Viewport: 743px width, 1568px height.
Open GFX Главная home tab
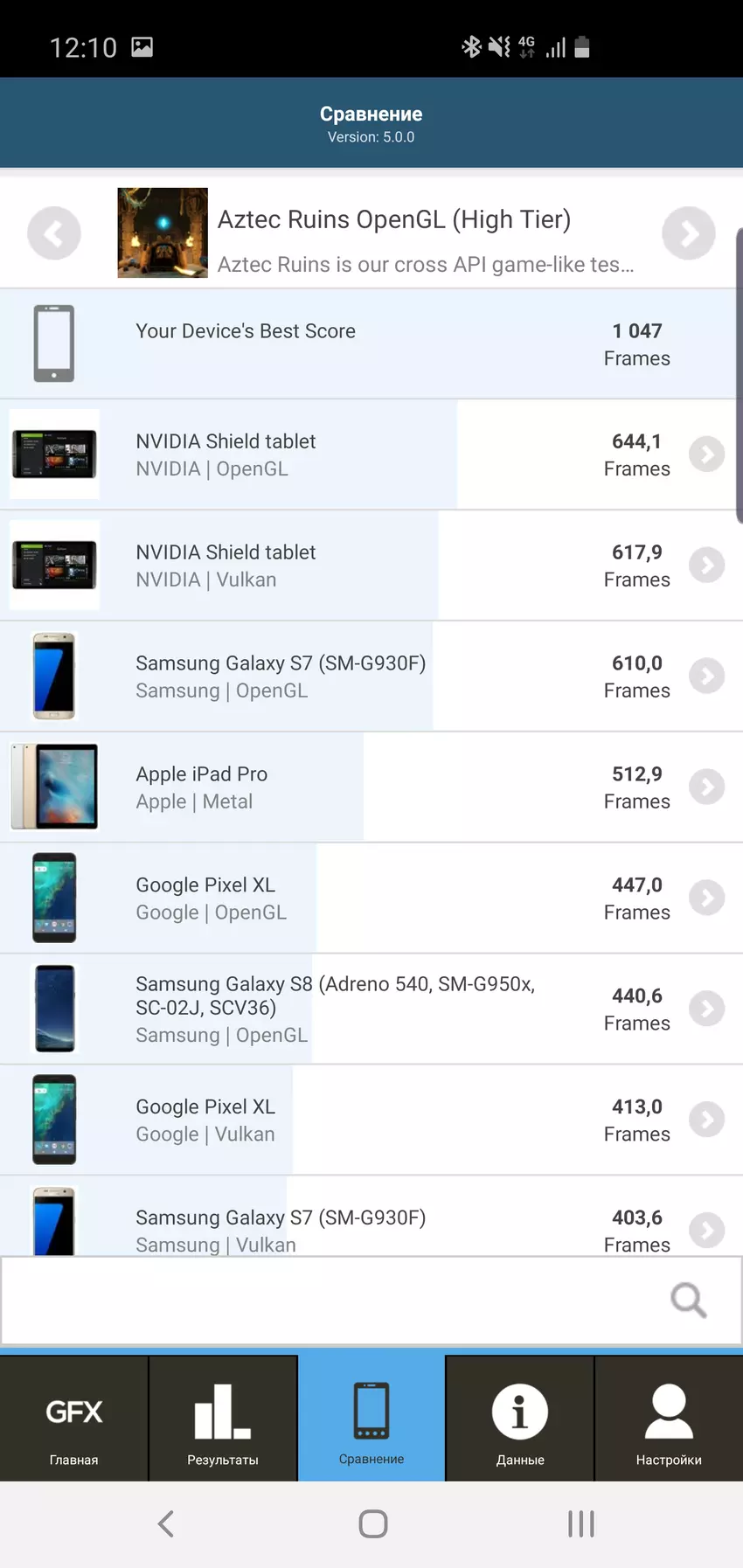pos(74,1419)
